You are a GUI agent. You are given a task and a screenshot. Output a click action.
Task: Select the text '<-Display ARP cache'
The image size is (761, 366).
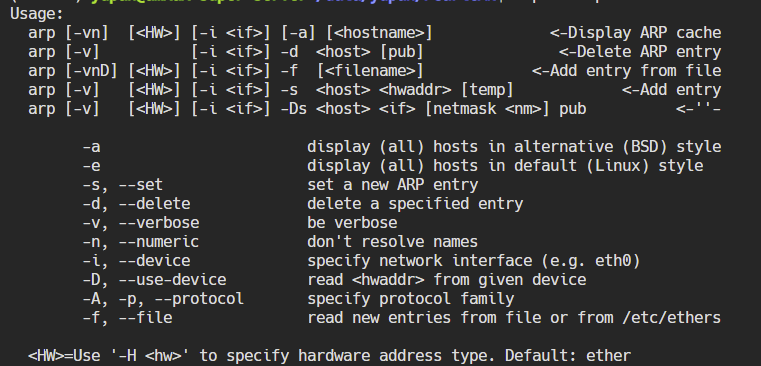[x=635, y=33]
